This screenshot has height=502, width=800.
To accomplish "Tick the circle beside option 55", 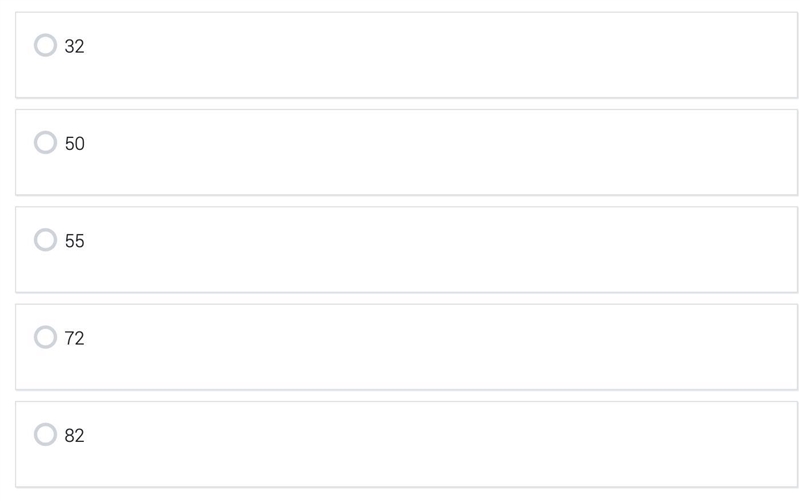I will tap(45, 240).
